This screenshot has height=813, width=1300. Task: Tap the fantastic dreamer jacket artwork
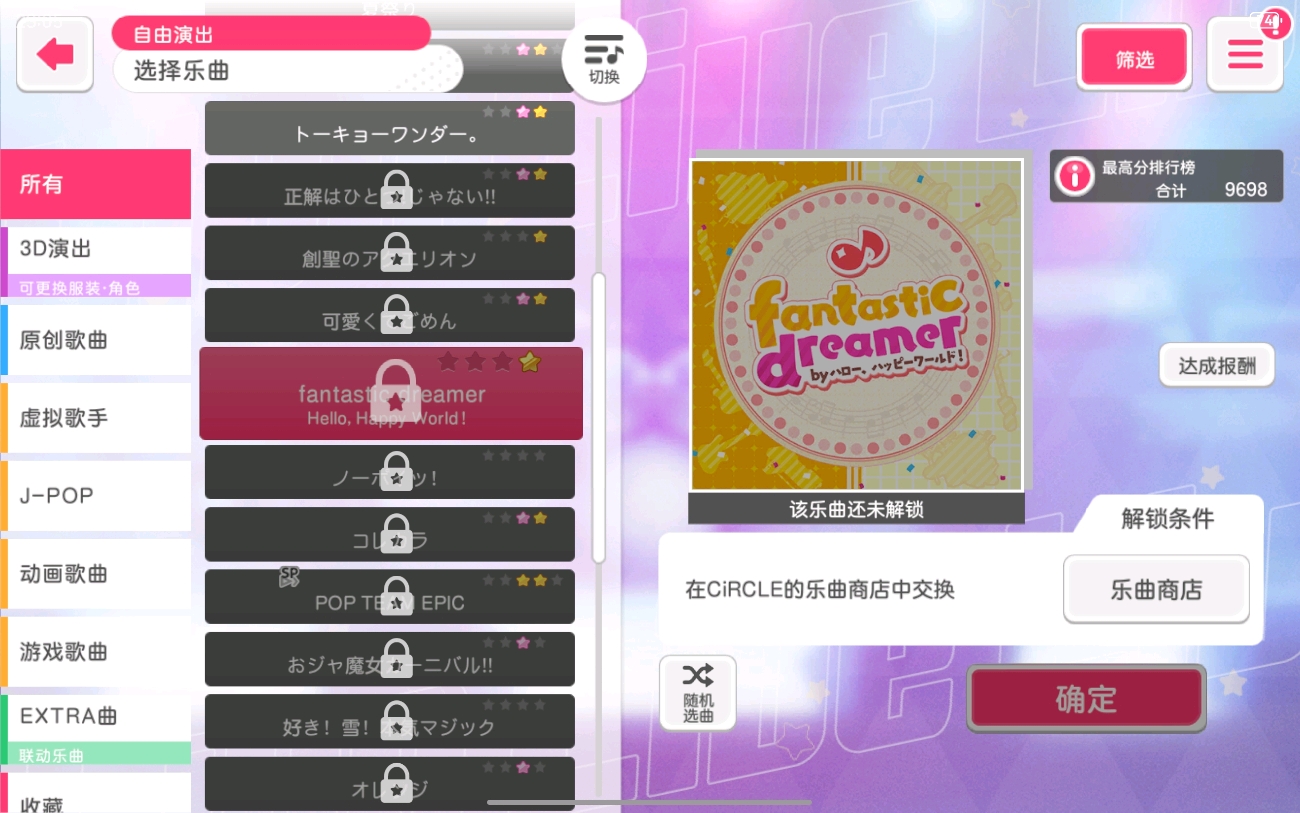pyautogui.click(x=856, y=325)
